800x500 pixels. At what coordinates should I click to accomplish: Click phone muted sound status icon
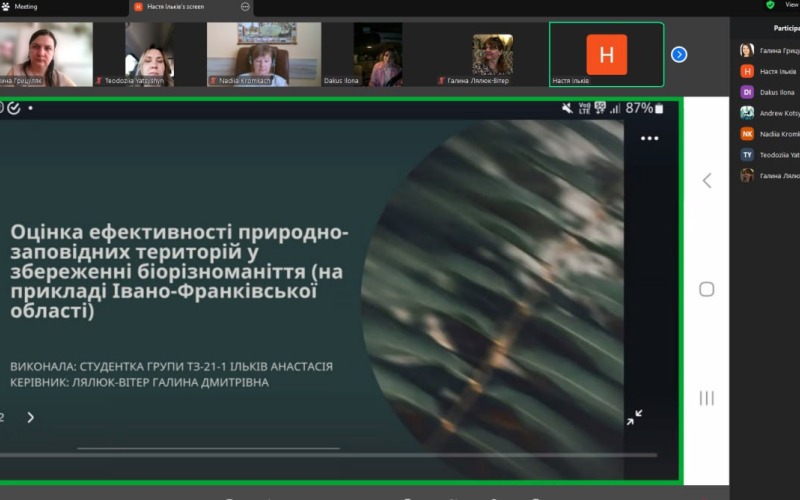coord(567,108)
